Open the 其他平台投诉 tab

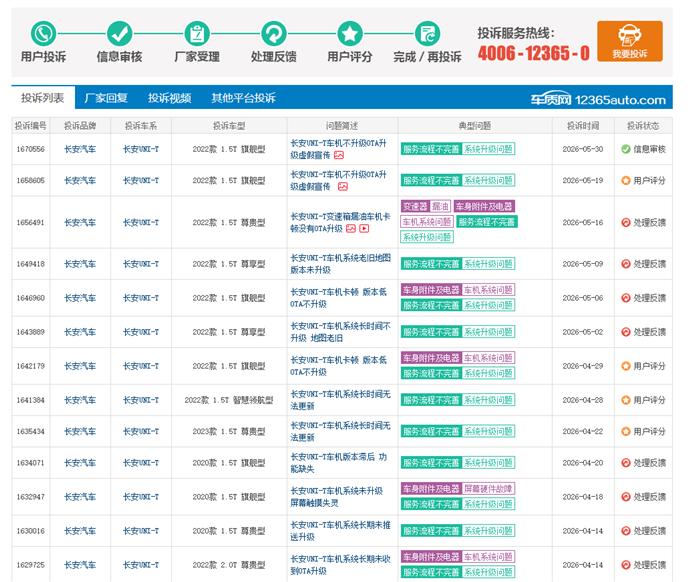coord(243,98)
